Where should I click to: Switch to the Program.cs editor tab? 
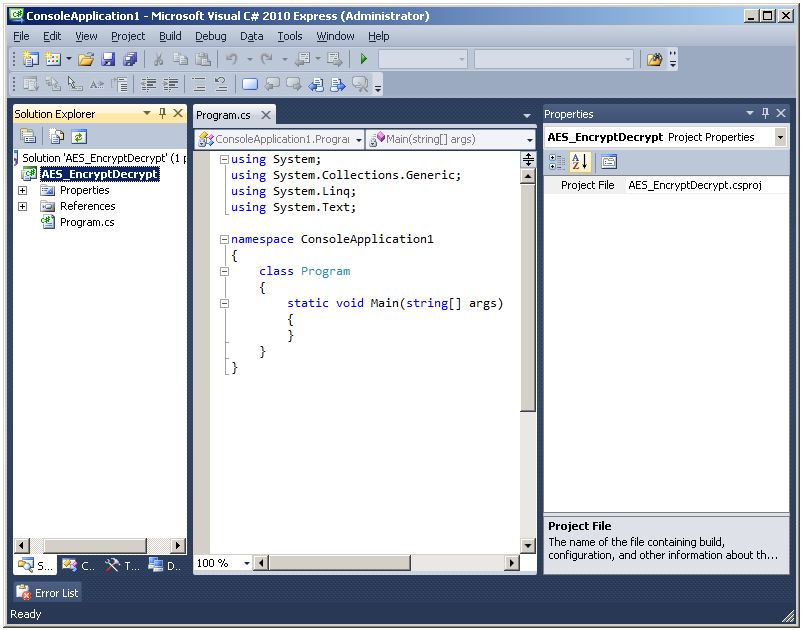223,115
